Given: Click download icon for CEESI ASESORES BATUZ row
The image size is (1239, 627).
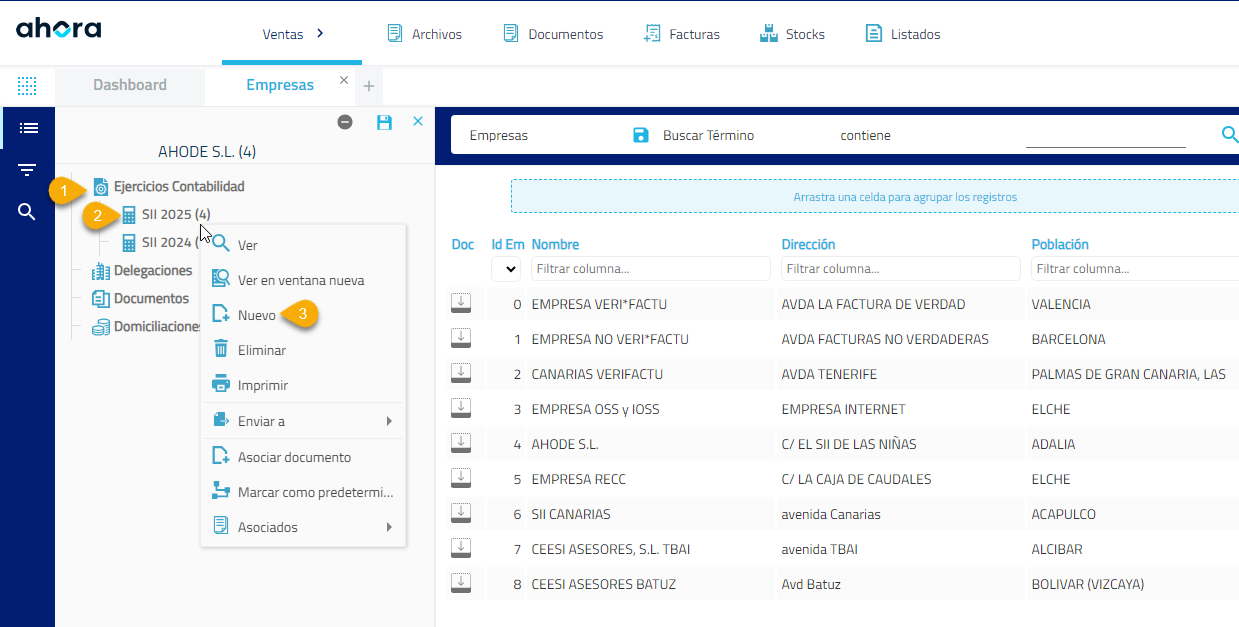Looking at the screenshot, I should 461,583.
